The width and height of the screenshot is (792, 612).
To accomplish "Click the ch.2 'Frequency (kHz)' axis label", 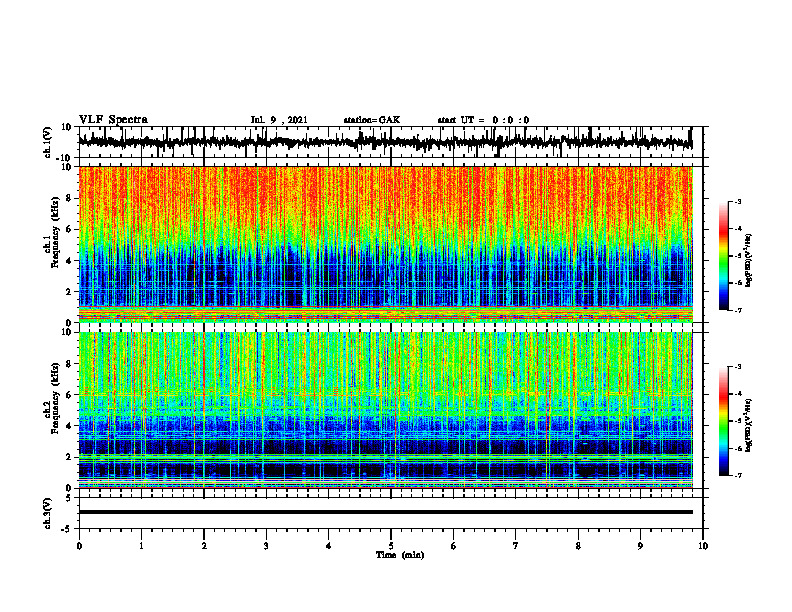I will (55, 398).
